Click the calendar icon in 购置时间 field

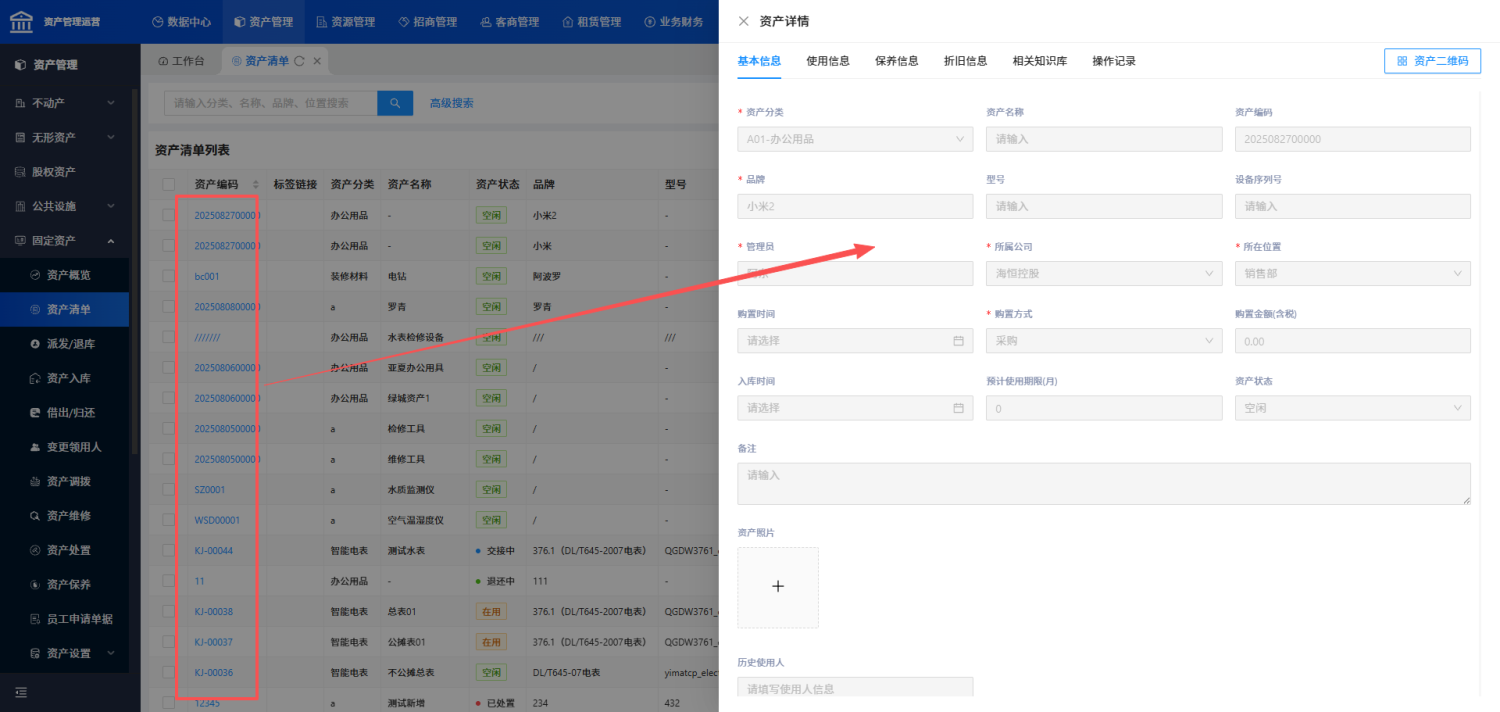(958, 341)
